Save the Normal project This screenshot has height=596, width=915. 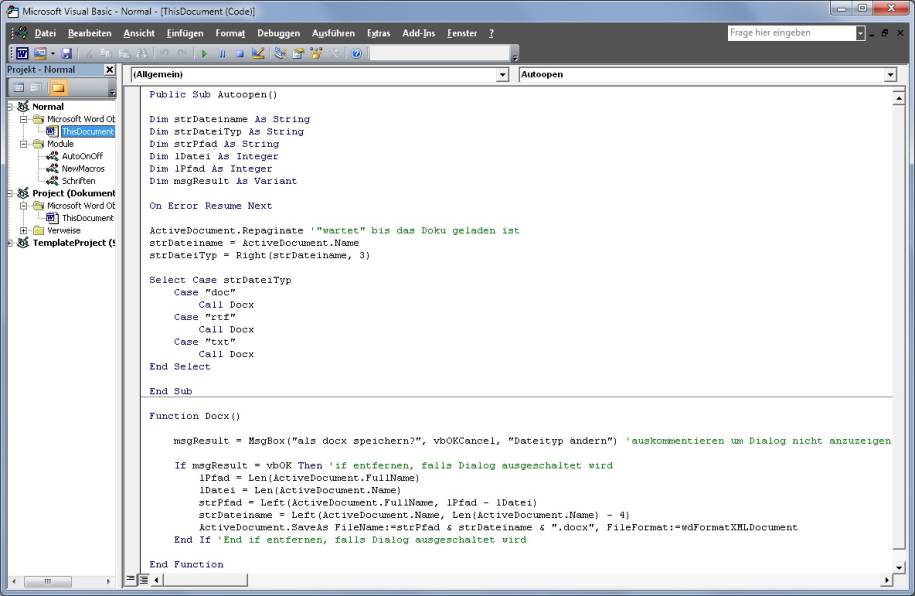[67, 52]
